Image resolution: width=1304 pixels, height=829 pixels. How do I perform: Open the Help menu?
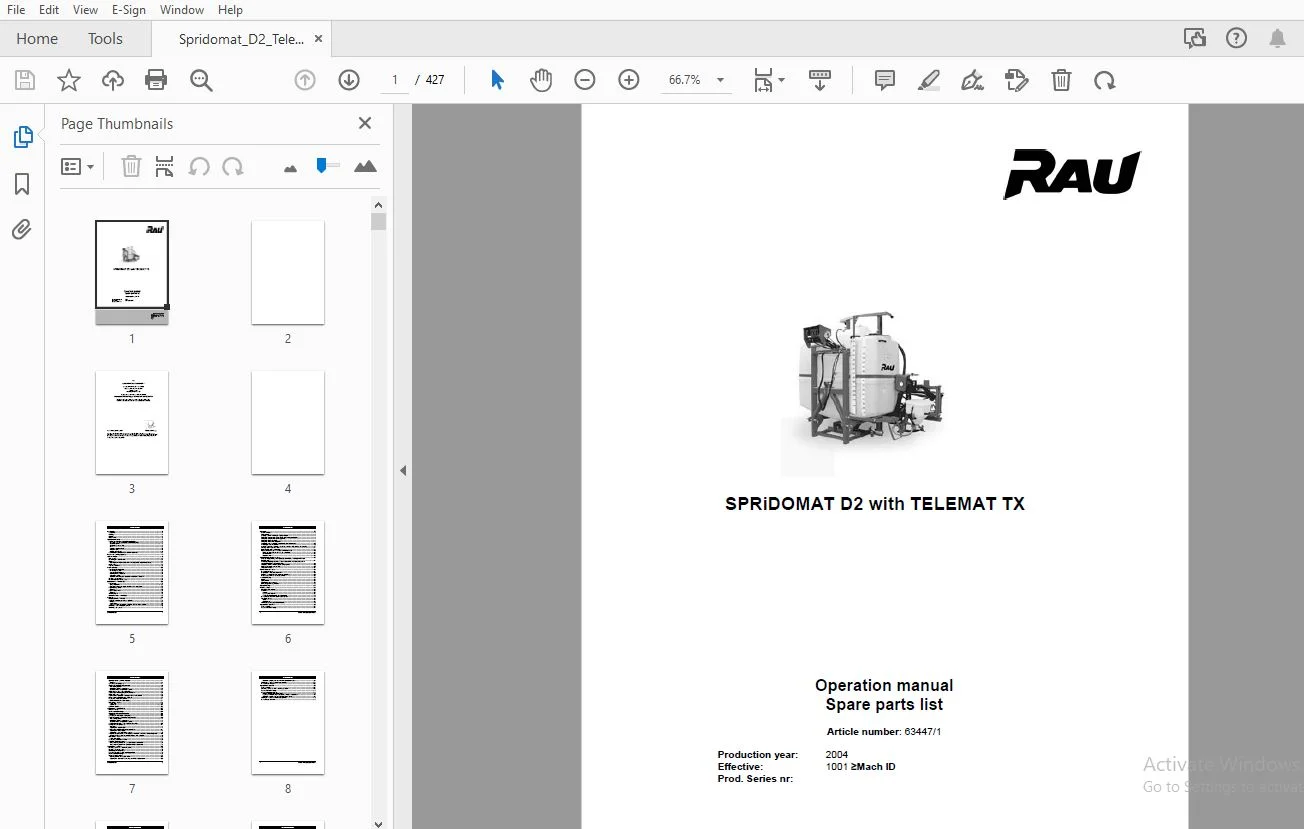coord(230,10)
